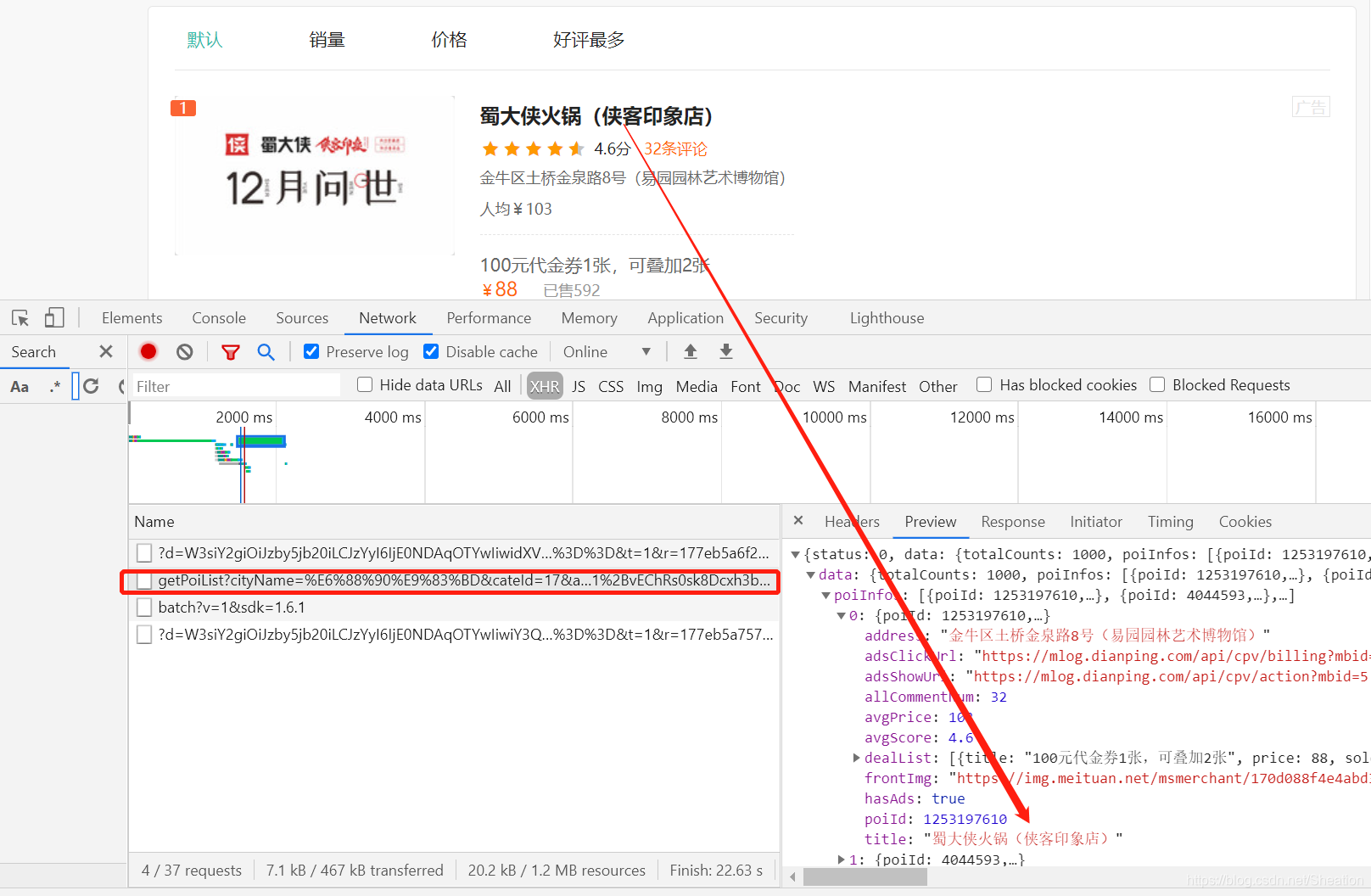
Task: Filter requests by JS type
Action: click(579, 387)
